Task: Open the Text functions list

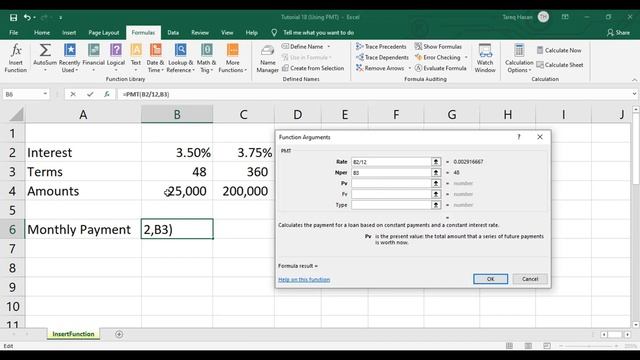Action: click(136, 58)
